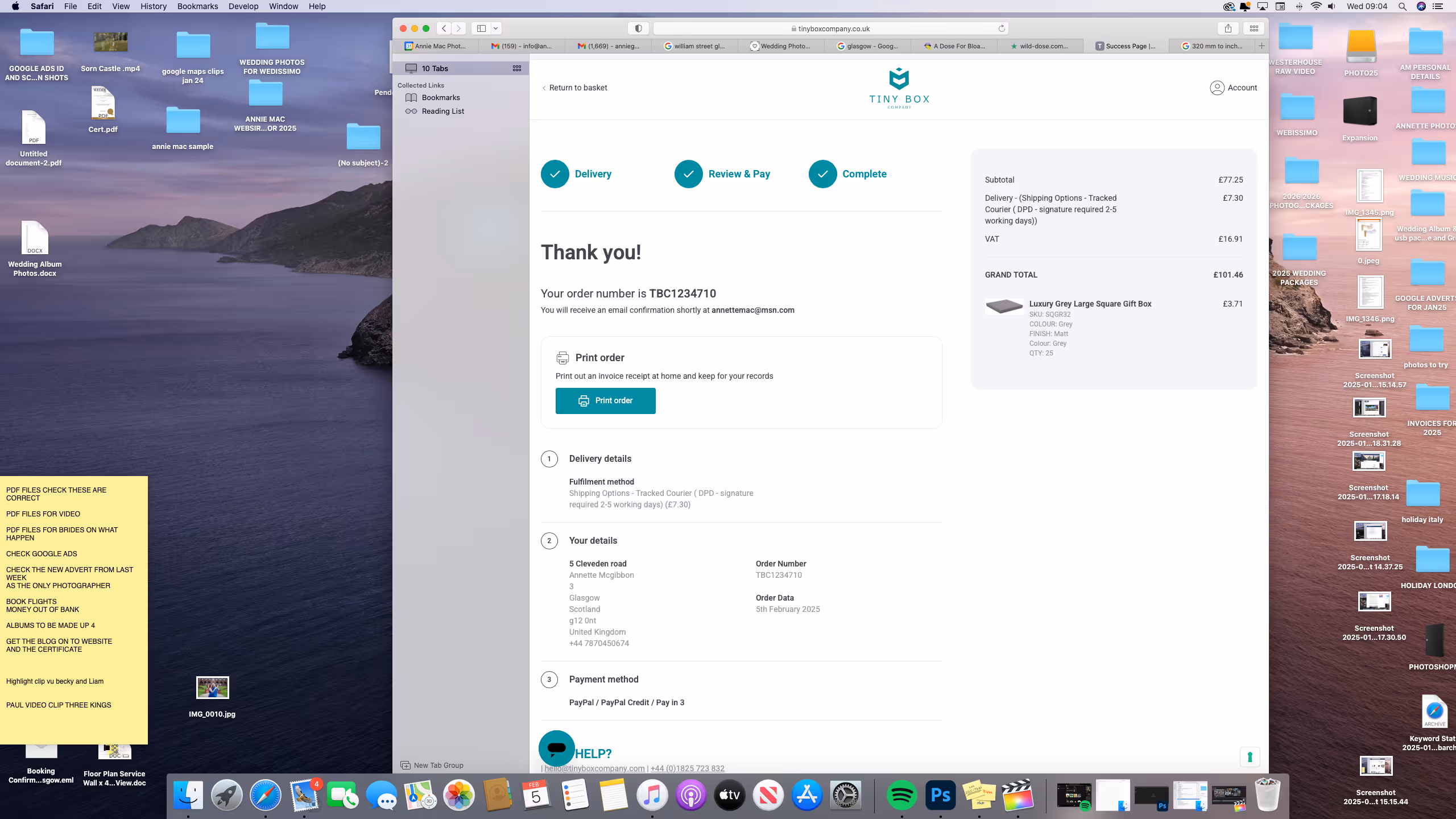Click Return to basket back chevron
Screen dimensions: 1456x819
[544, 88]
